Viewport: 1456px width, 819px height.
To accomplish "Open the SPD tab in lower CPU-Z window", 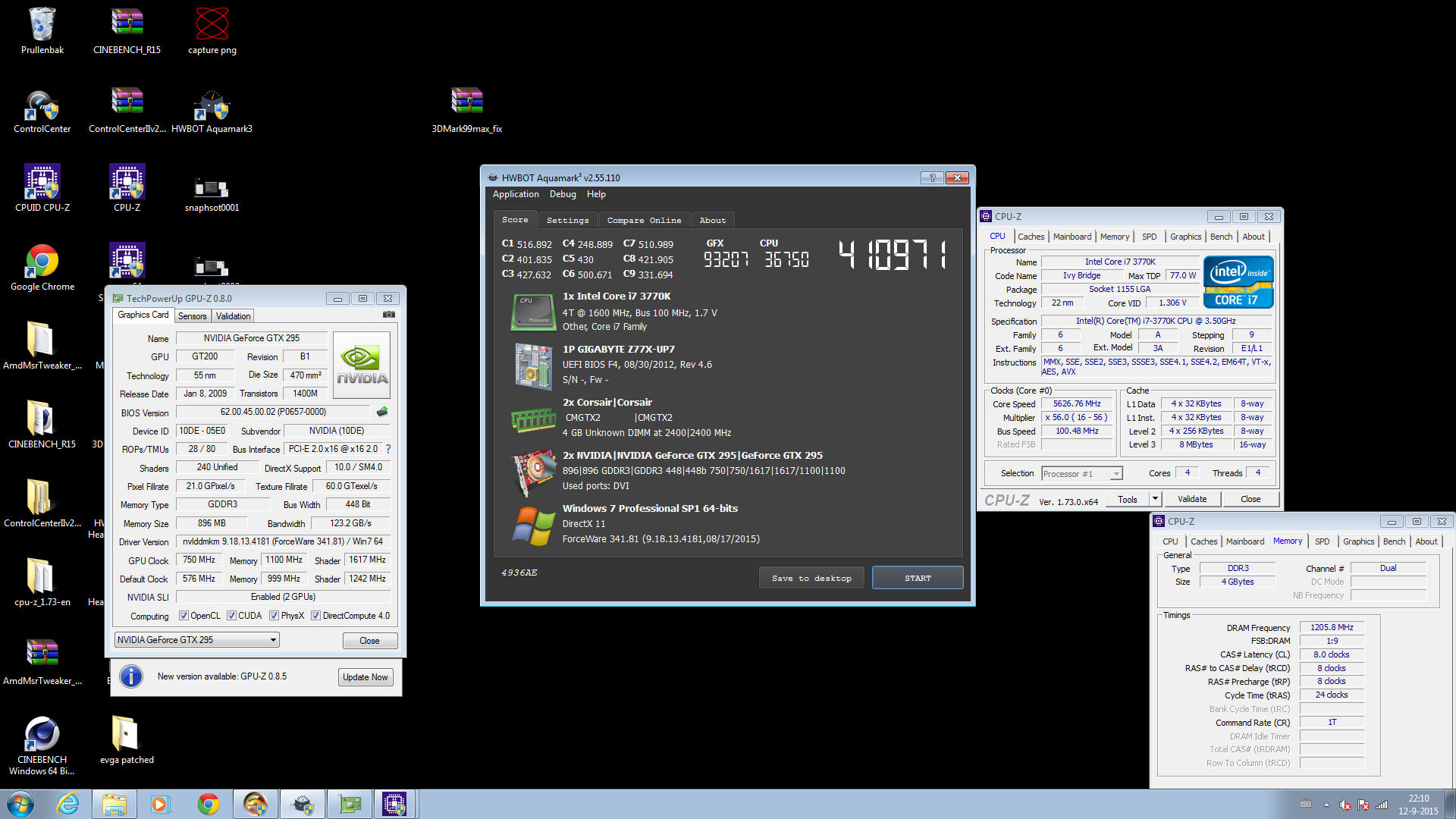I will point(1322,541).
